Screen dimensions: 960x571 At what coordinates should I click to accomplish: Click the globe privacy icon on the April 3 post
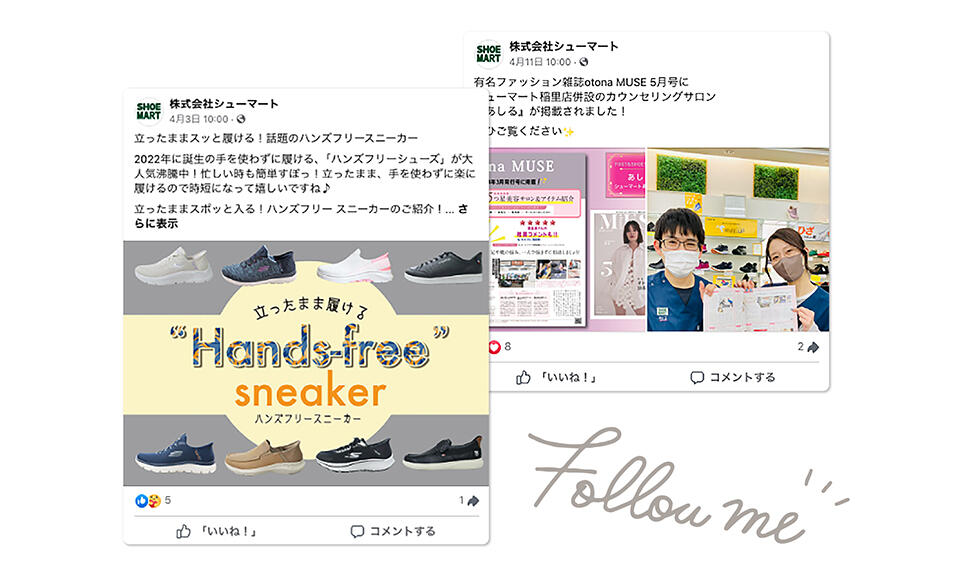[x=241, y=119]
